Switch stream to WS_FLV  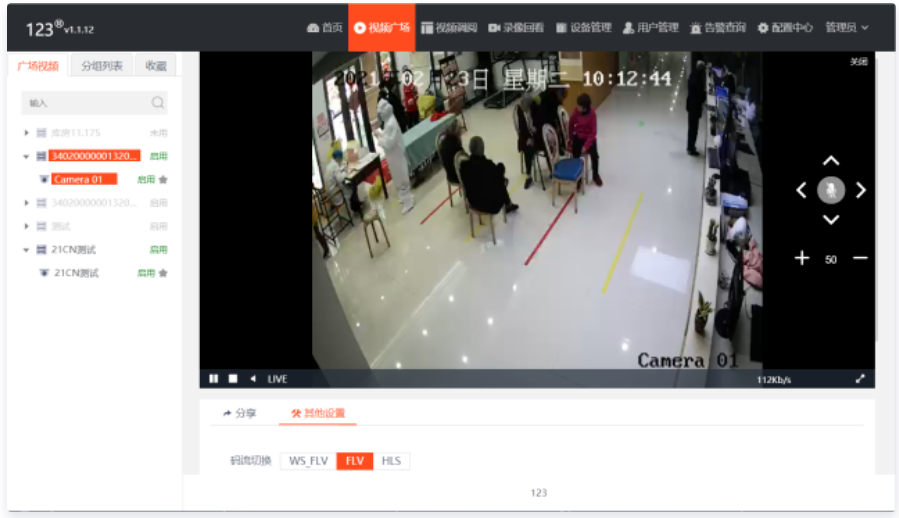click(308, 461)
